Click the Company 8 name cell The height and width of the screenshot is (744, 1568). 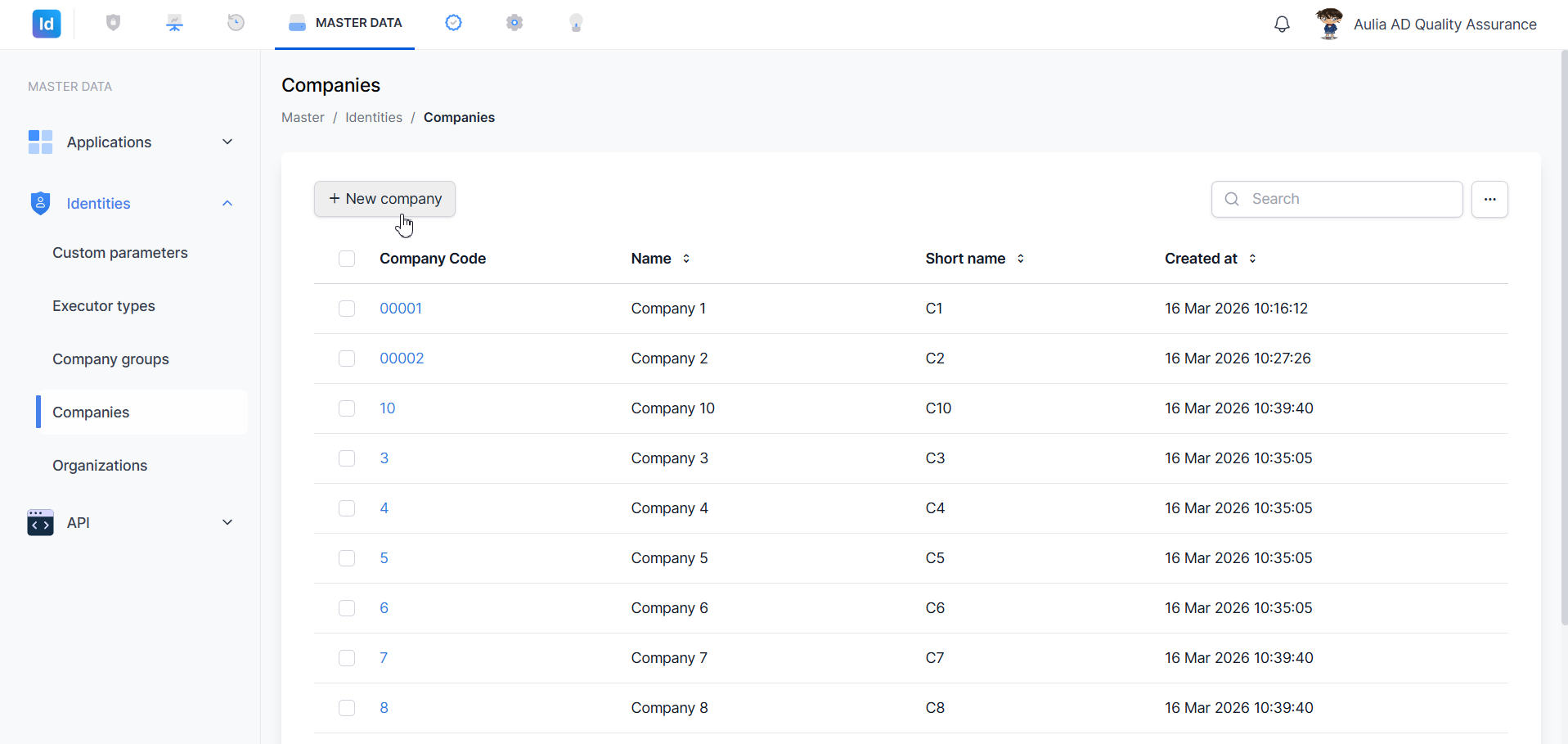coord(670,708)
